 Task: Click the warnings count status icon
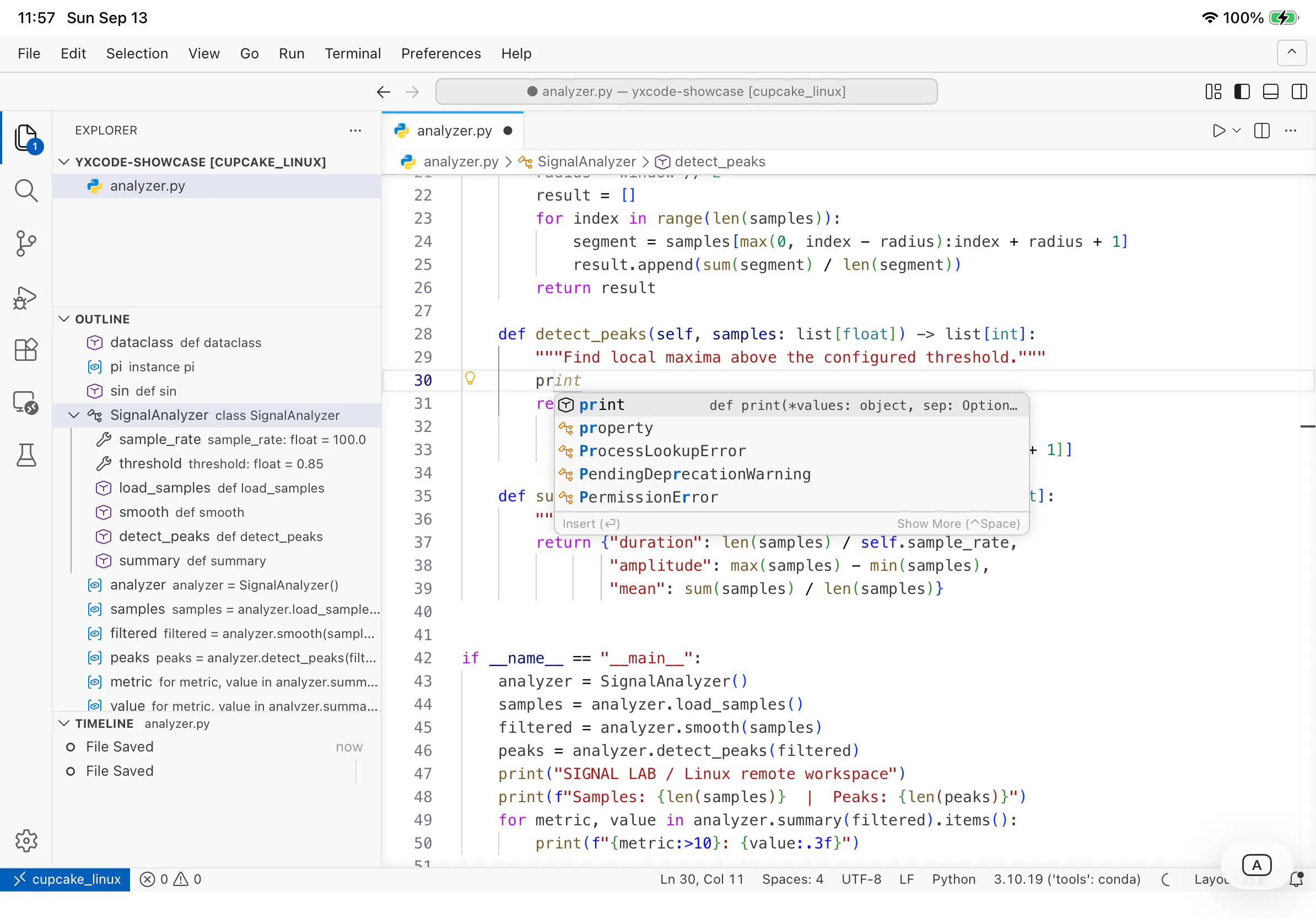(x=187, y=879)
